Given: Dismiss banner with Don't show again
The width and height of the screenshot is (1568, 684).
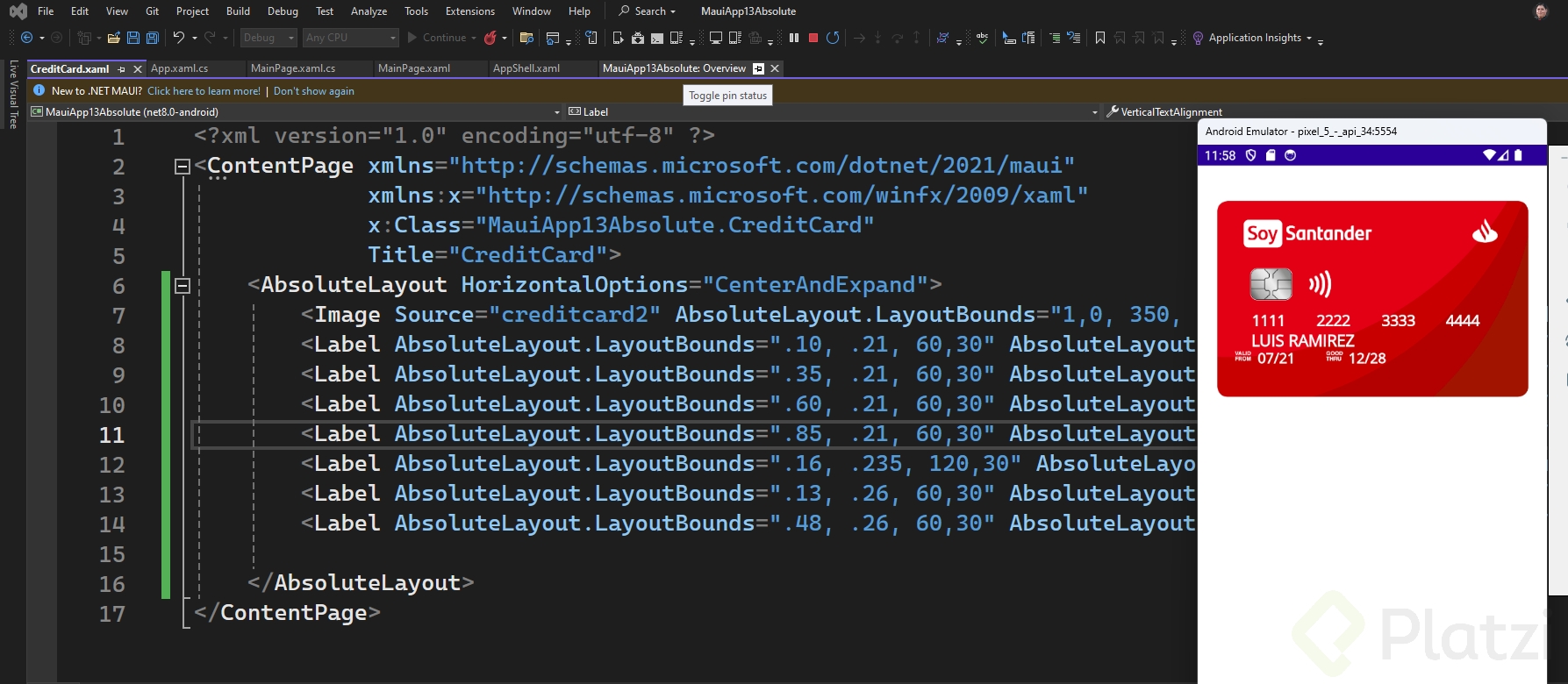Looking at the screenshot, I should click(x=313, y=91).
